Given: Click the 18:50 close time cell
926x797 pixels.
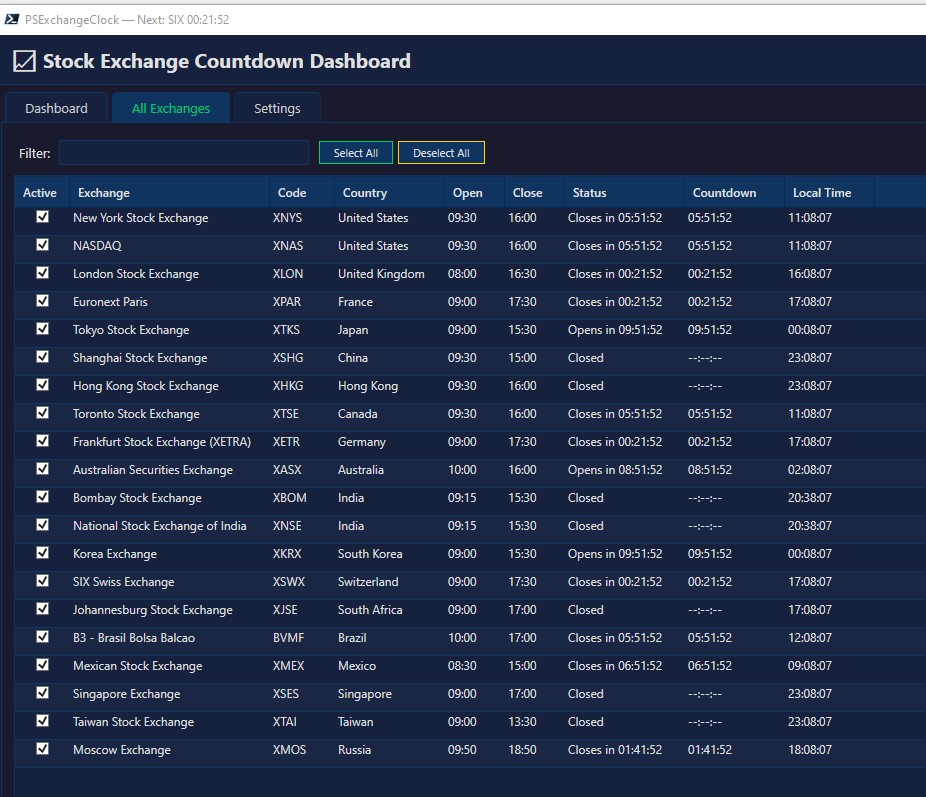Looking at the screenshot, I should click(x=522, y=750).
